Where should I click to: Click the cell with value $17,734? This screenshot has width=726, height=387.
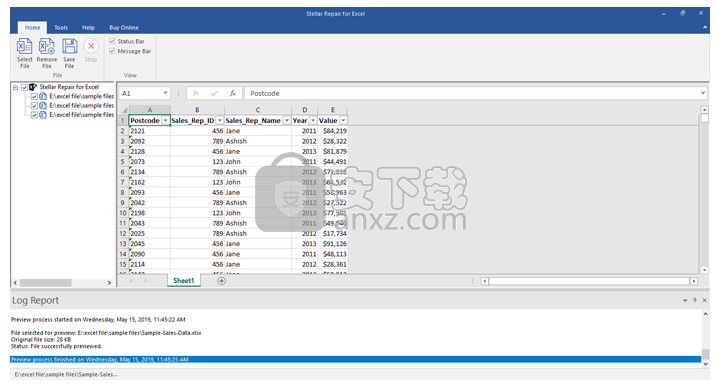click(332, 234)
